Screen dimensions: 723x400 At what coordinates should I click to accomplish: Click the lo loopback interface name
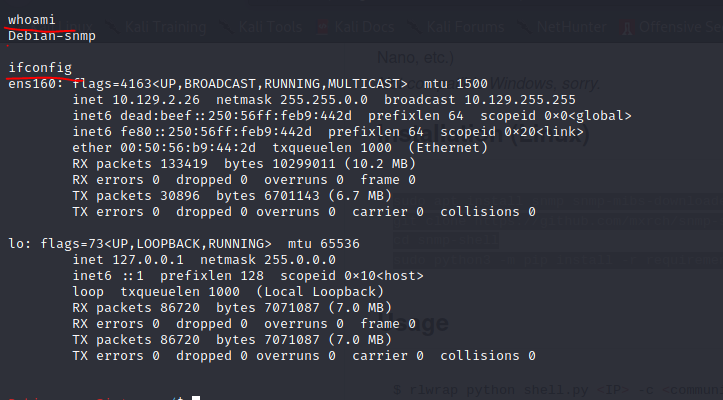tap(16, 244)
